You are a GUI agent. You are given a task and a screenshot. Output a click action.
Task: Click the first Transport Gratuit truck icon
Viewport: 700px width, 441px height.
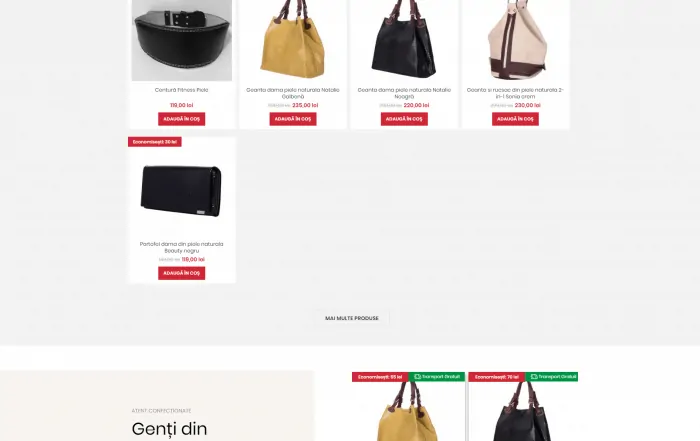(x=417, y=377)
